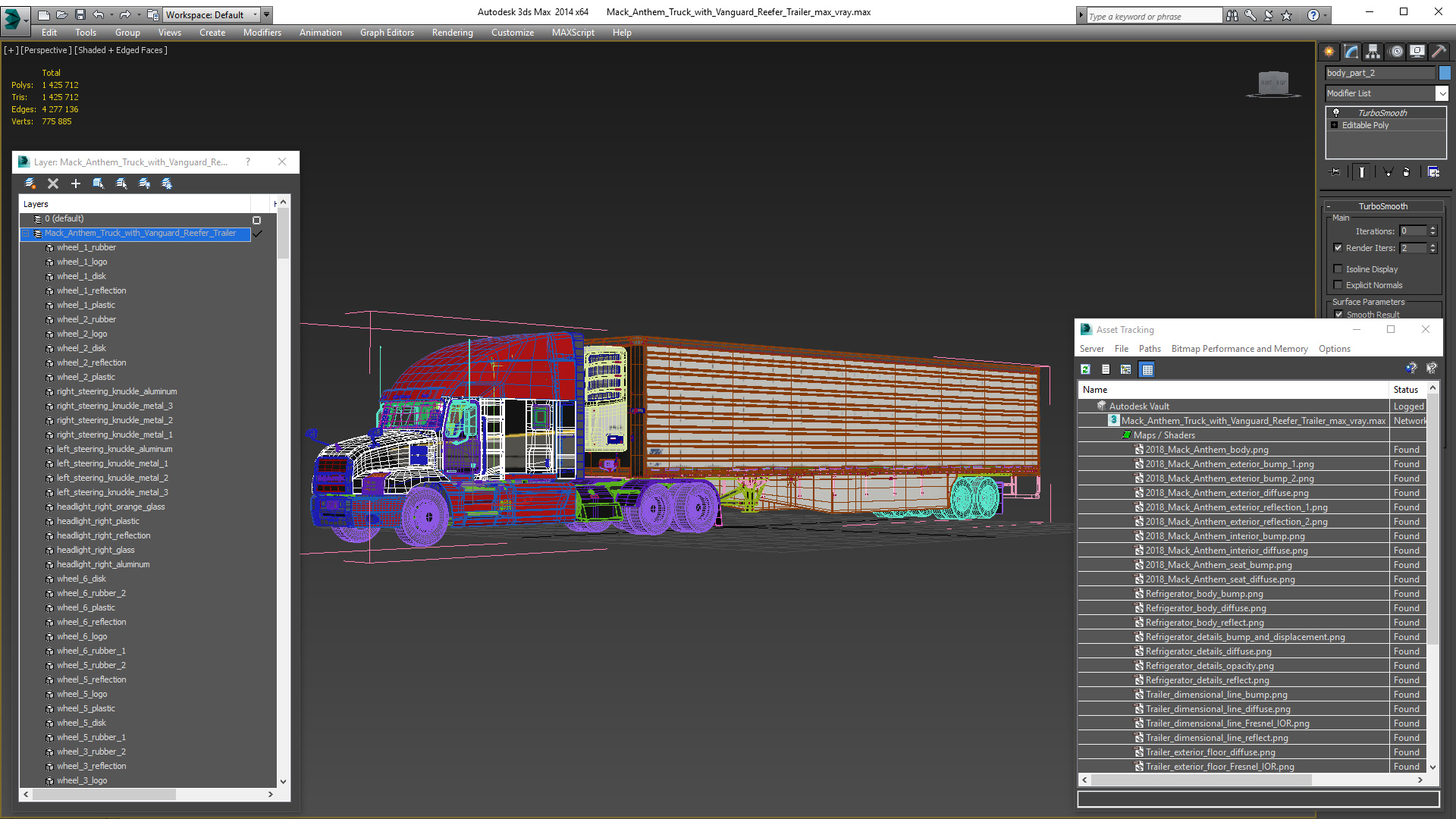Toggle the Render Iters checkbox

[x=1338, y=248]
